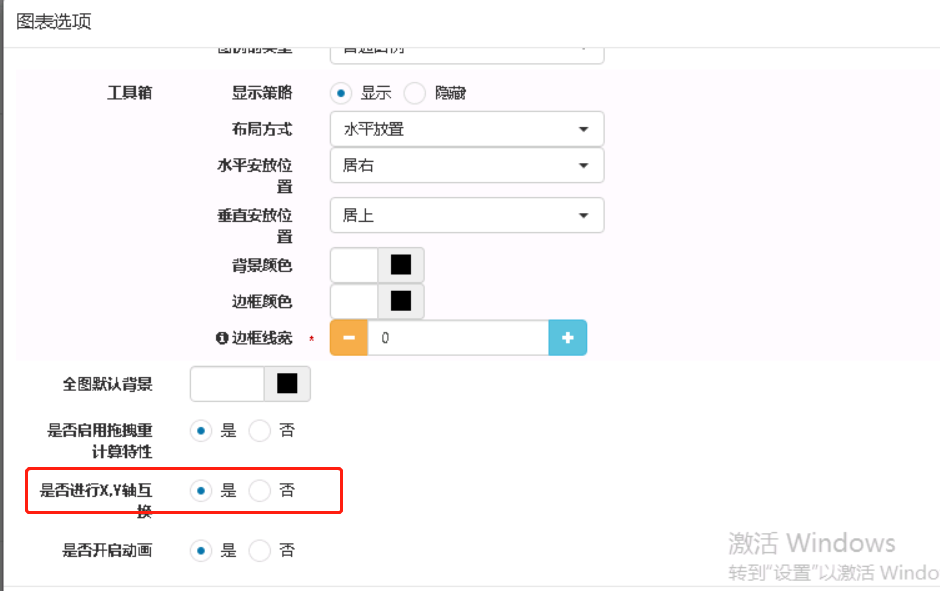
Task: Choose 否 for 是否启用拖拽重计算特性
Action: click(x=260, y=430)
